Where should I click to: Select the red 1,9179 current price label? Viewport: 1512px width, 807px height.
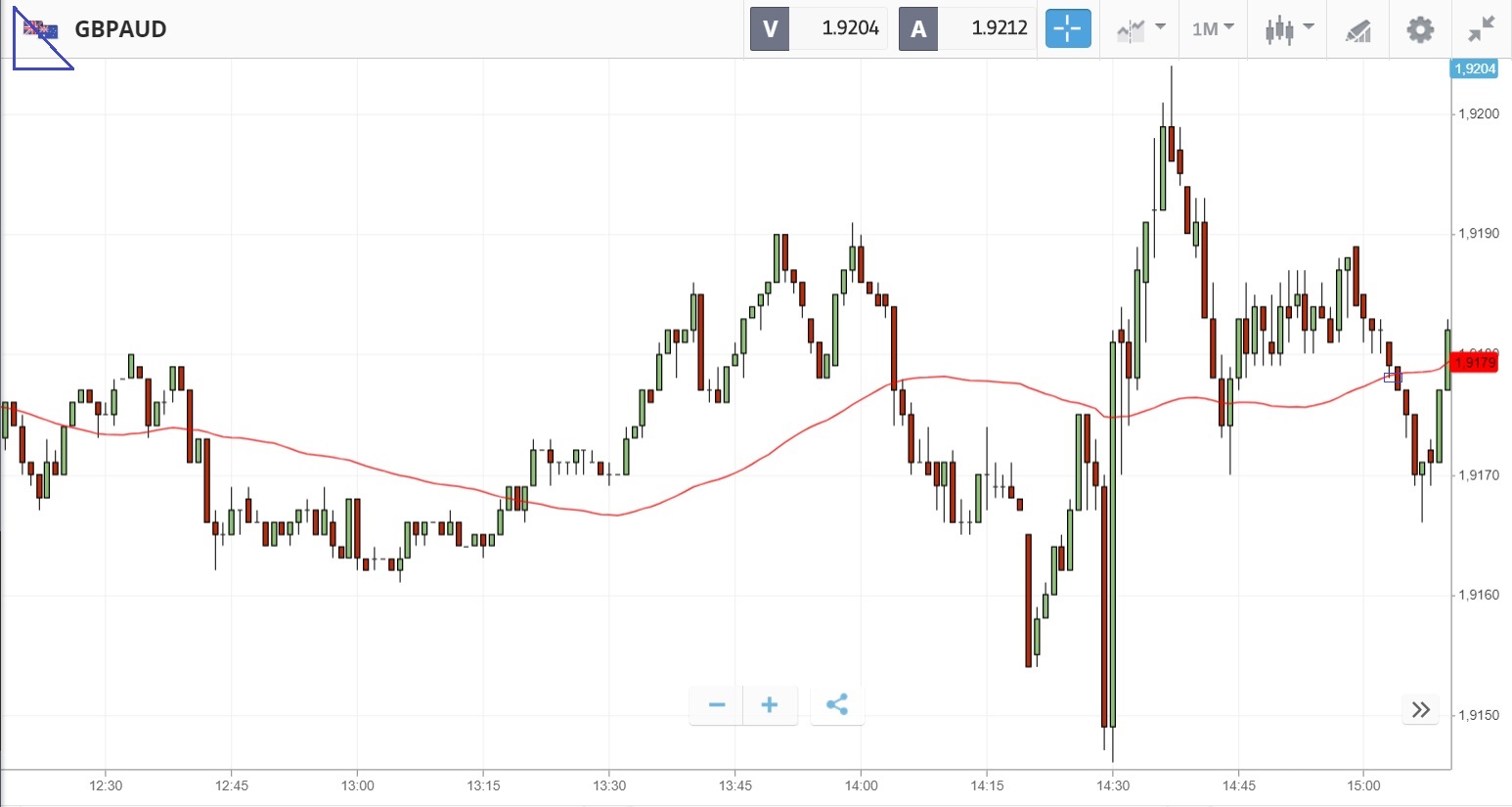(1475, 363)
